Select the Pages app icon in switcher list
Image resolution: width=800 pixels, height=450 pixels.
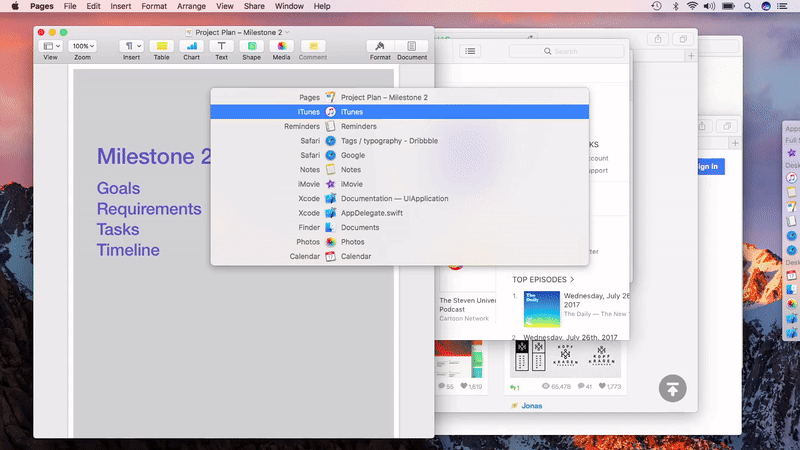[x=331, y=97]
